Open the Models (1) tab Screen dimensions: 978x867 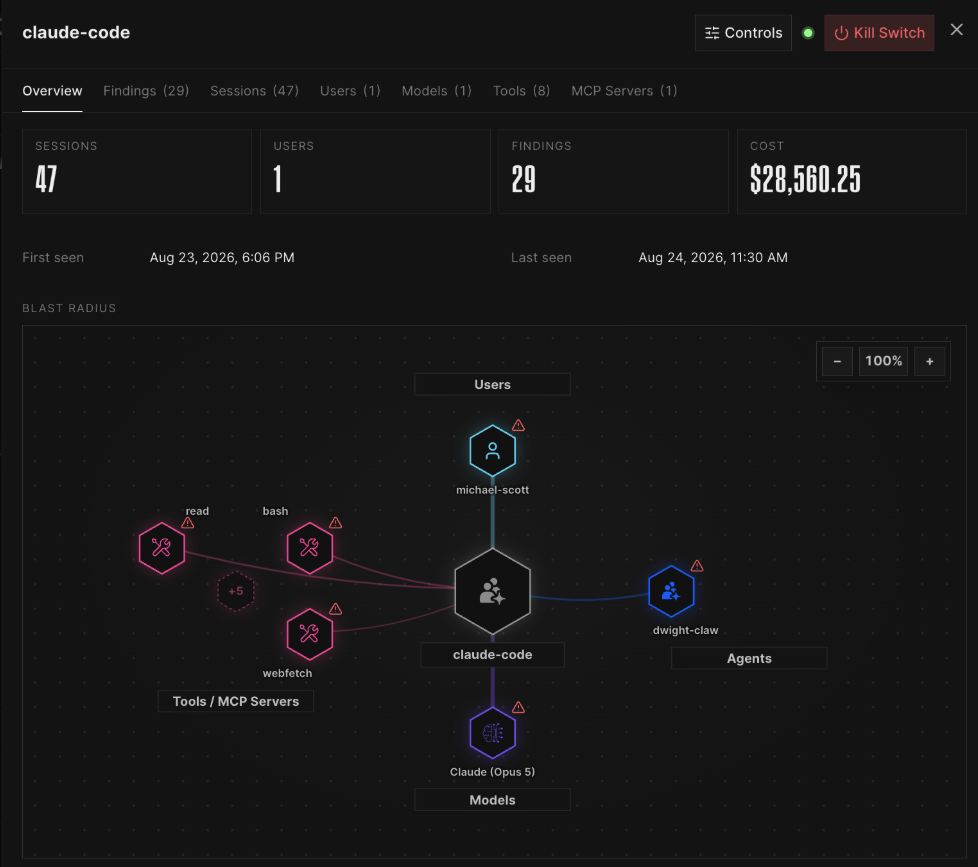(437, 91)
